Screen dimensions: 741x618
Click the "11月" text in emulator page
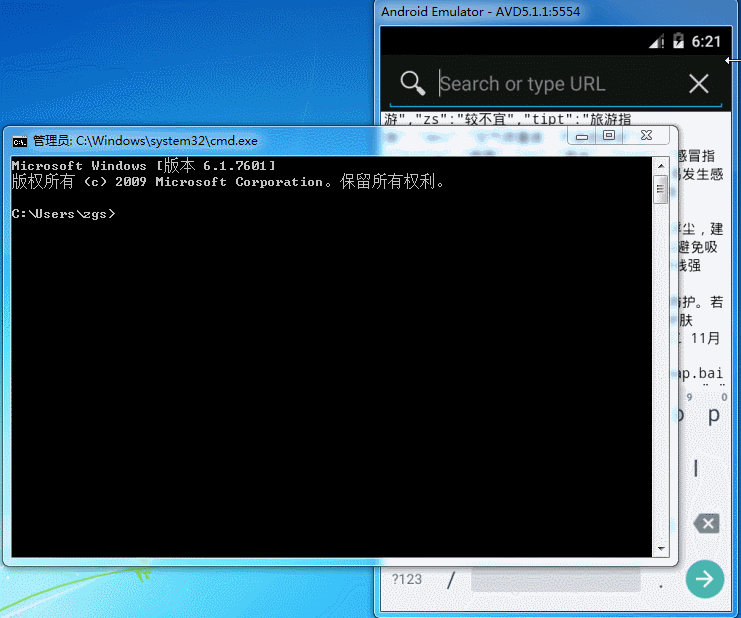(x=705, y=338)
